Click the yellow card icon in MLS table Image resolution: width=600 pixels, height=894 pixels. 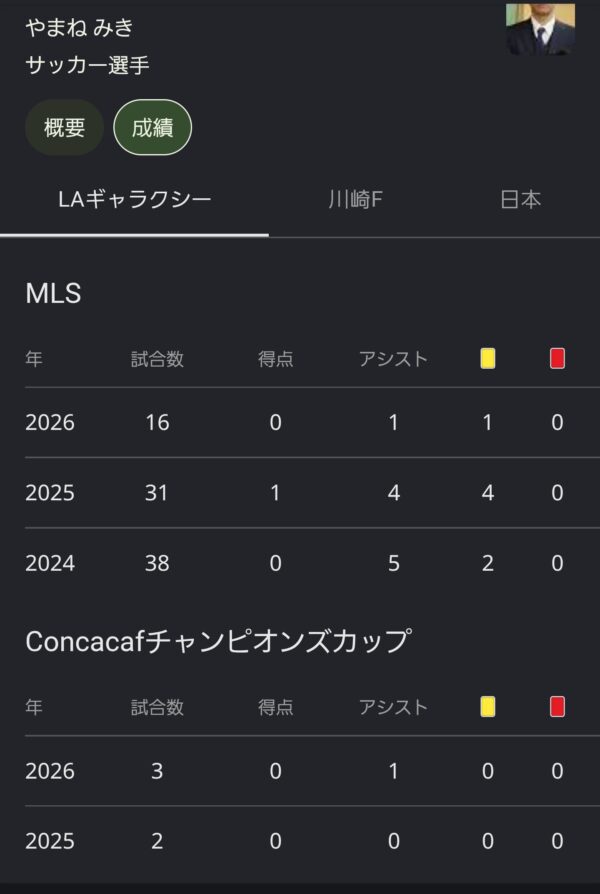pos(488,359)
